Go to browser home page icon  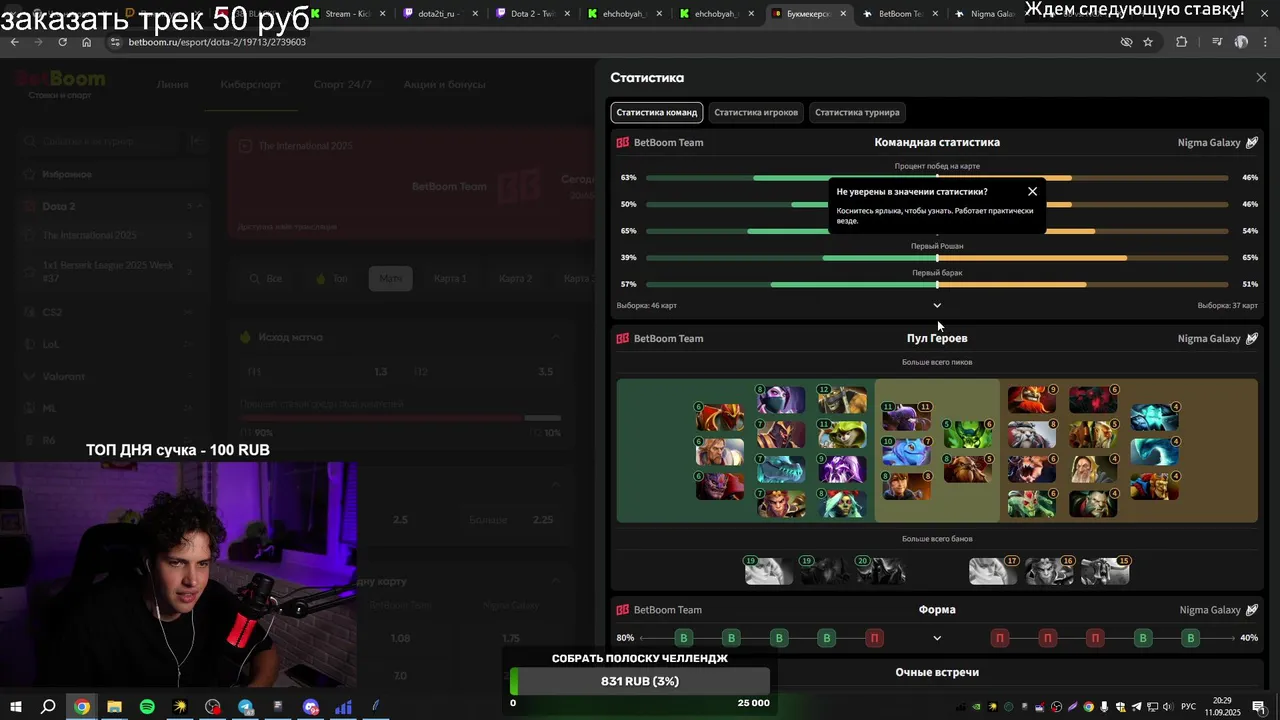point(86,42)
